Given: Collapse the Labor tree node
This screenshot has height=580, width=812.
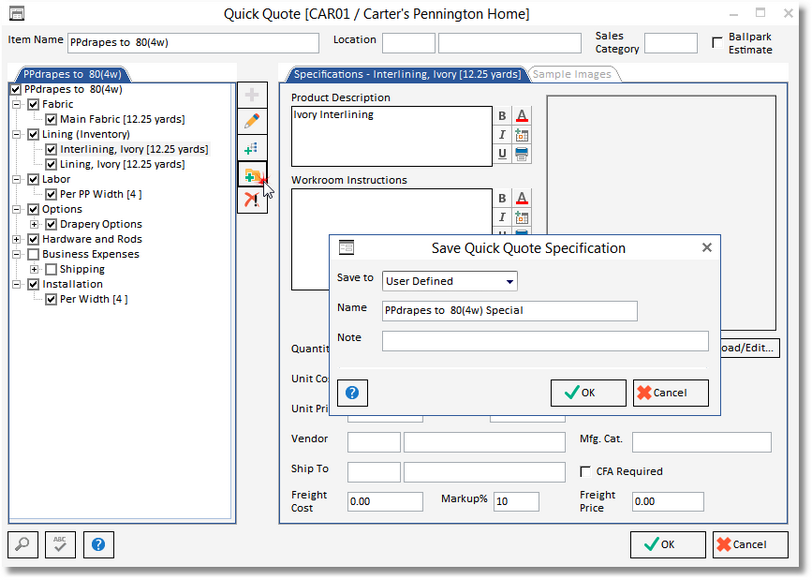Looking at the screenshot, I should point(17,180).
